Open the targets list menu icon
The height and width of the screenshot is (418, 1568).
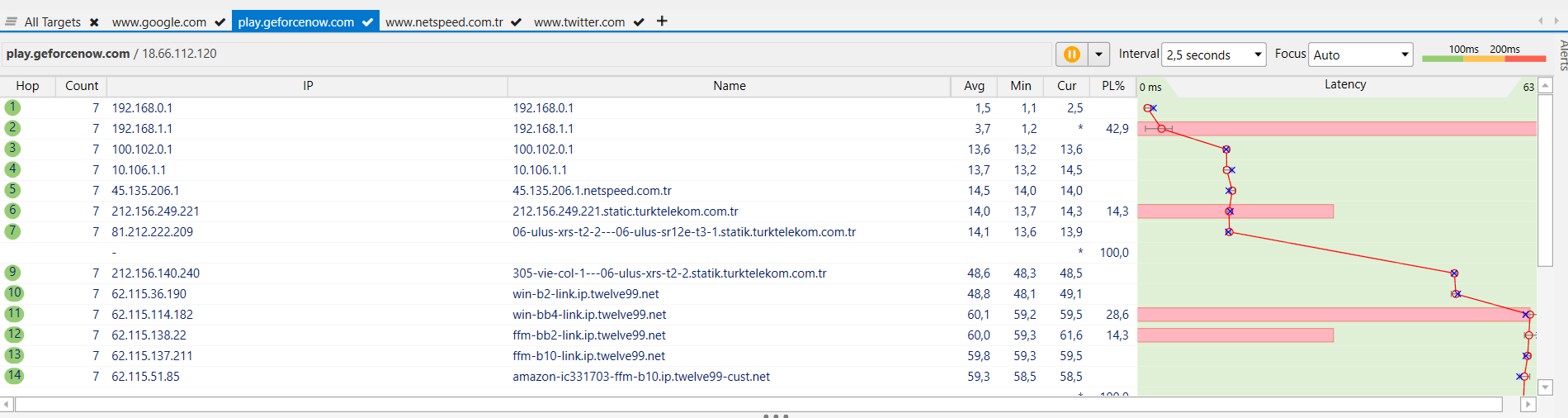(12, 21)
